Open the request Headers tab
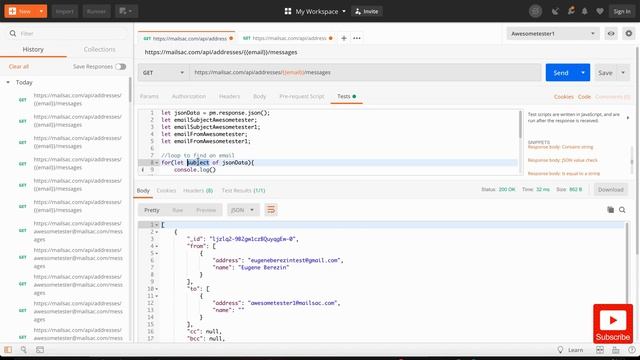 point(229,96)
